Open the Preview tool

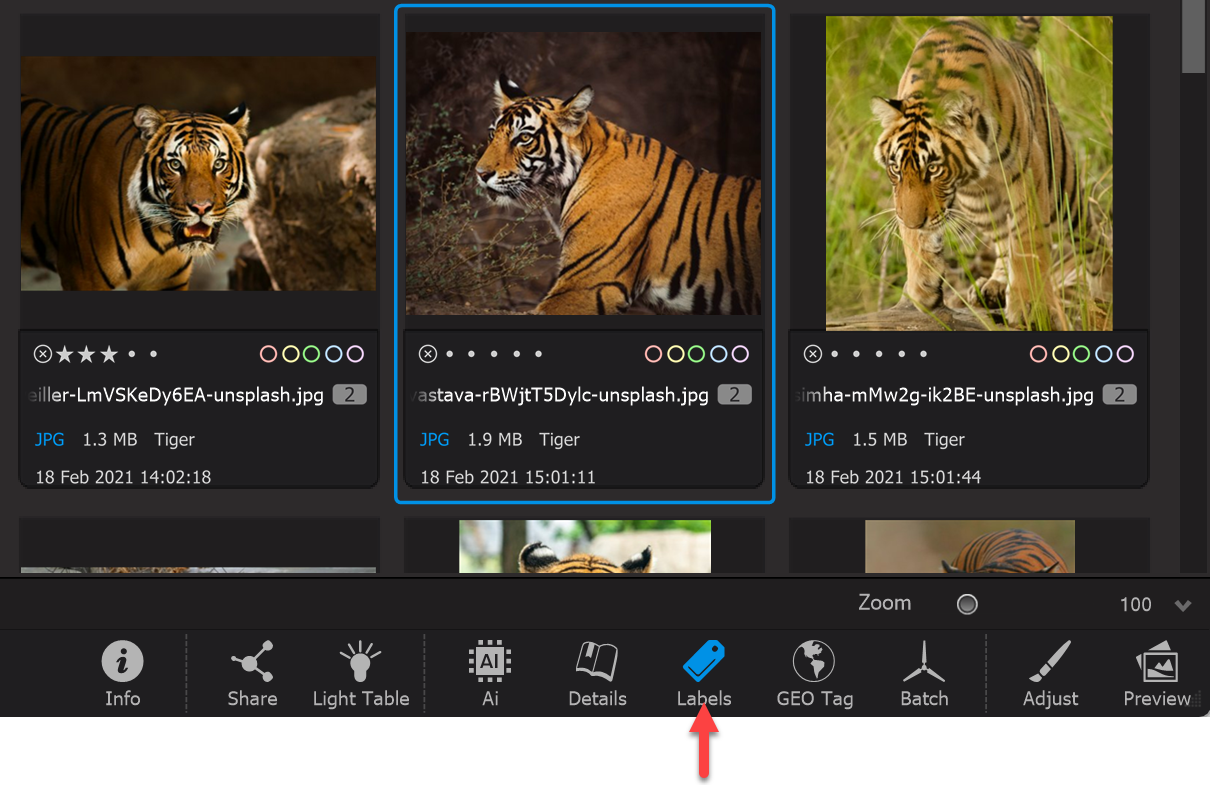coord(1157,662)
